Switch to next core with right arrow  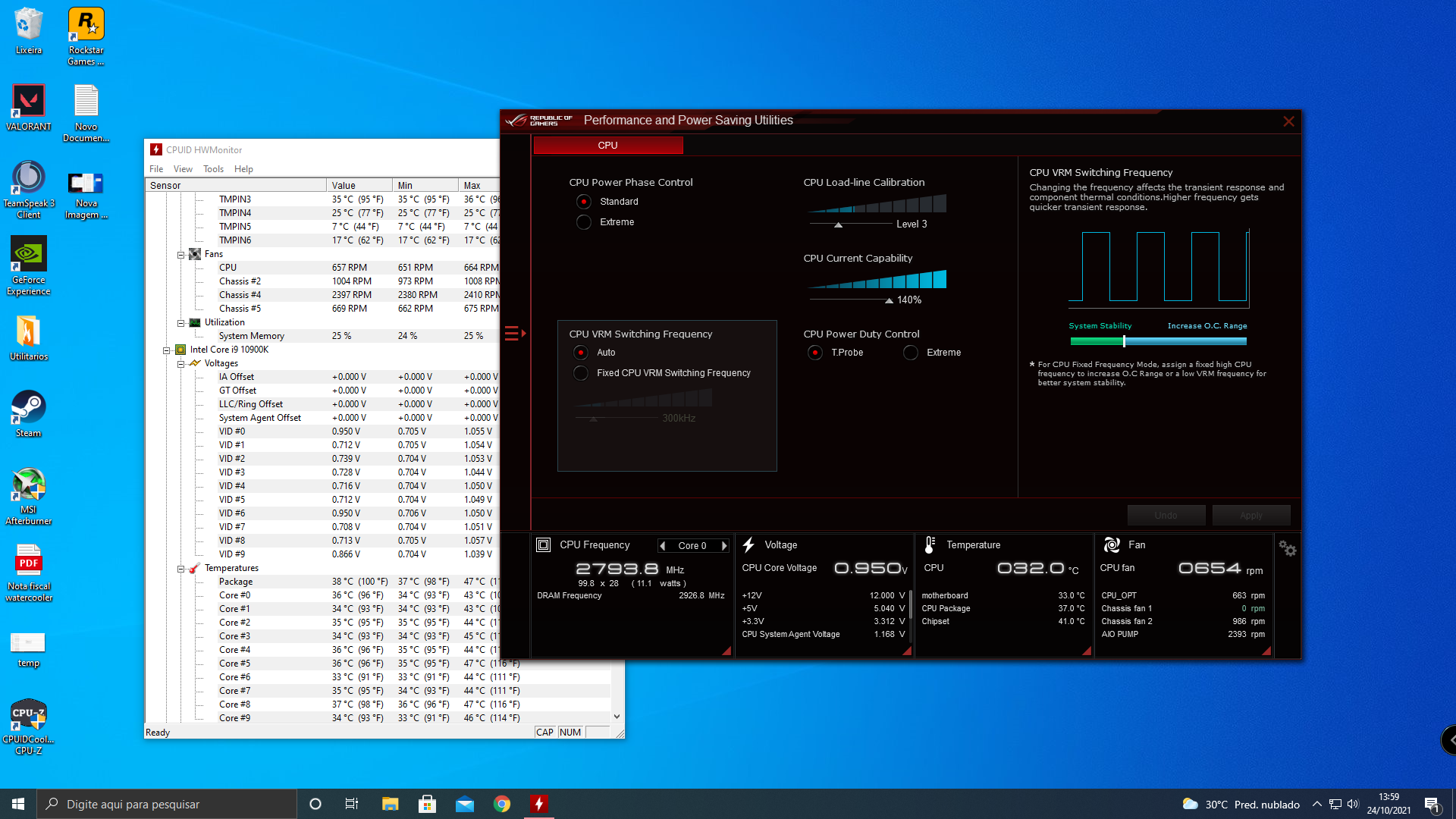[724, 546]
